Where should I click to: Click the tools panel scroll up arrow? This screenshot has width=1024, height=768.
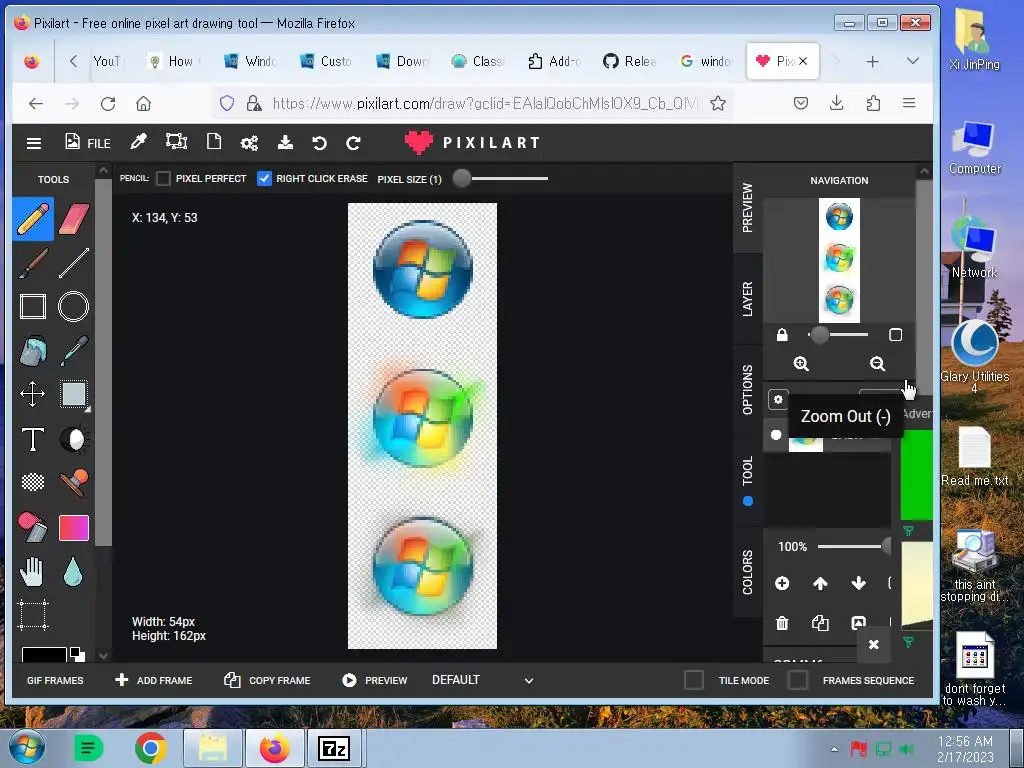[103, 171]
